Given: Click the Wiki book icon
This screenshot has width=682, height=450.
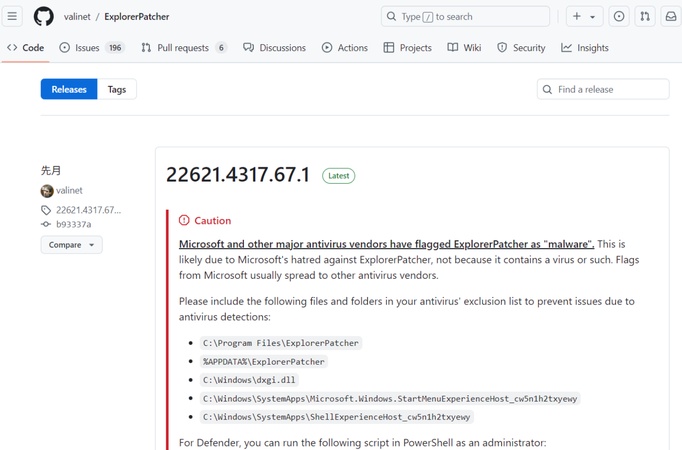Looking at the screenshot, I should [453, 47].
